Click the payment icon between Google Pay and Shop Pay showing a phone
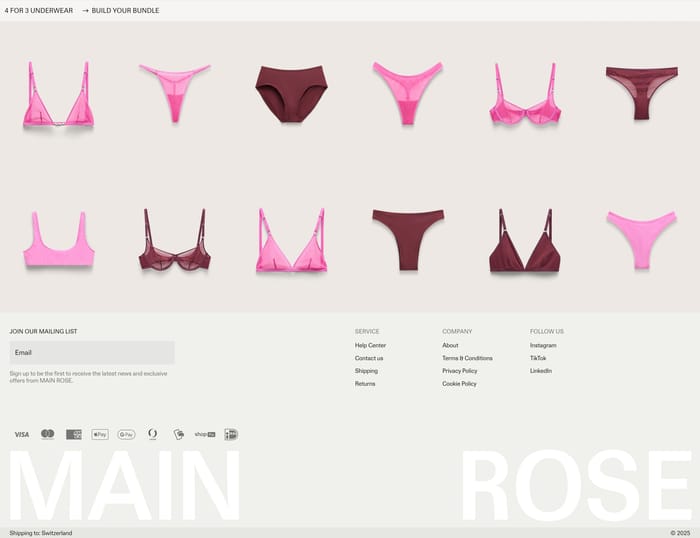 (x=179, y=434)
